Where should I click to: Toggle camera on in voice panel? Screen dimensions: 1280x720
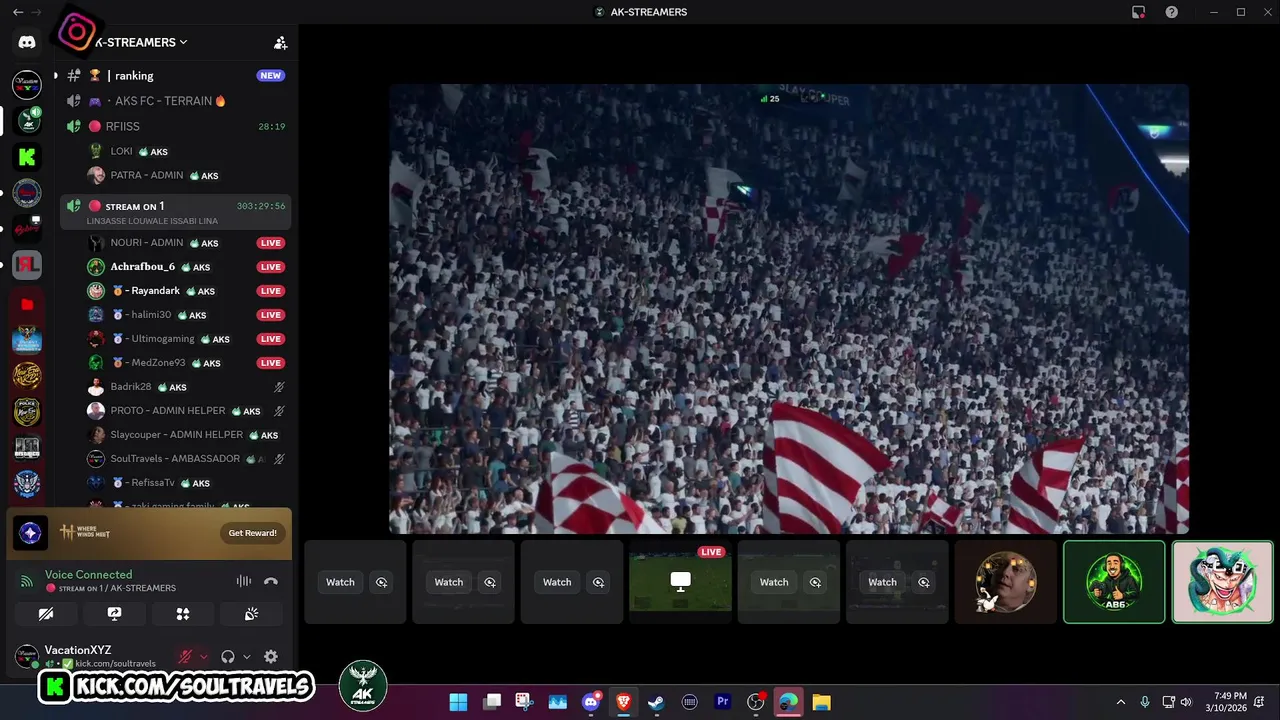[x=46, y=614]
